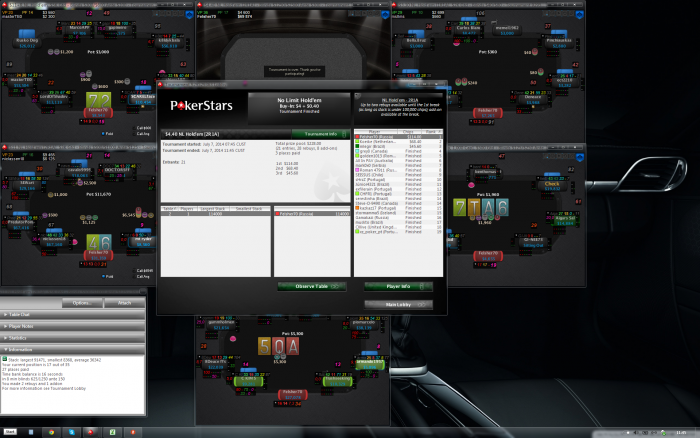Select the grejdi (Canada) row
Viewport: 700px width, 438px height.
[398, 151]
